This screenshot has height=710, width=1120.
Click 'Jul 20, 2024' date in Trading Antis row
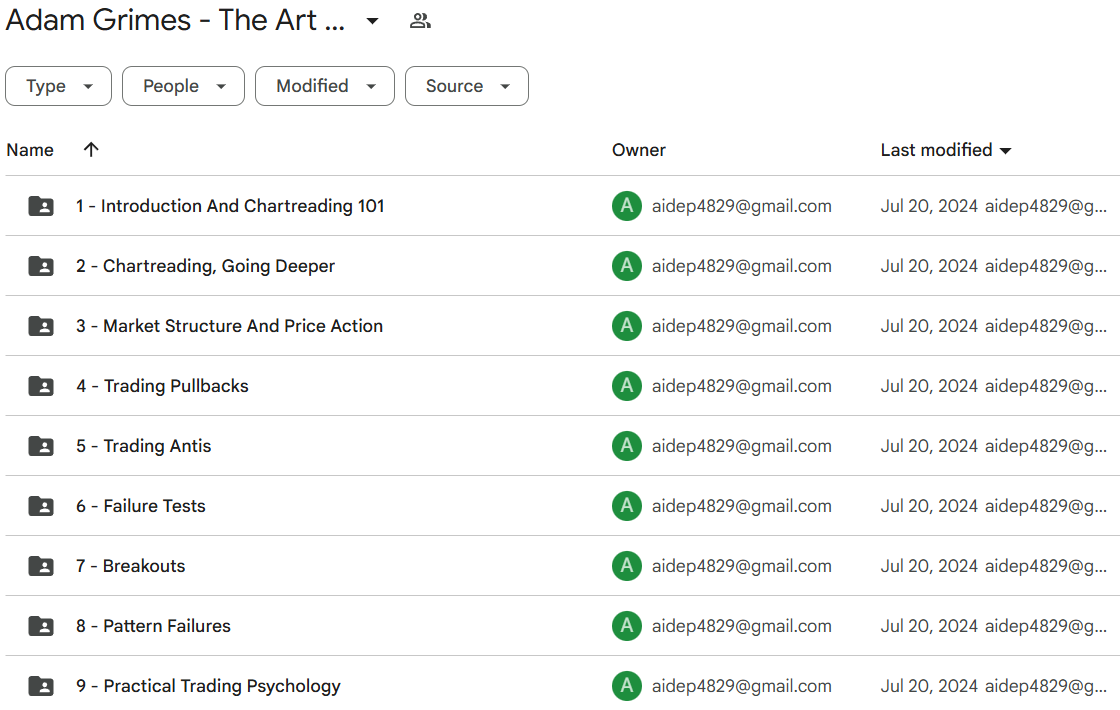tap(929, 446)
